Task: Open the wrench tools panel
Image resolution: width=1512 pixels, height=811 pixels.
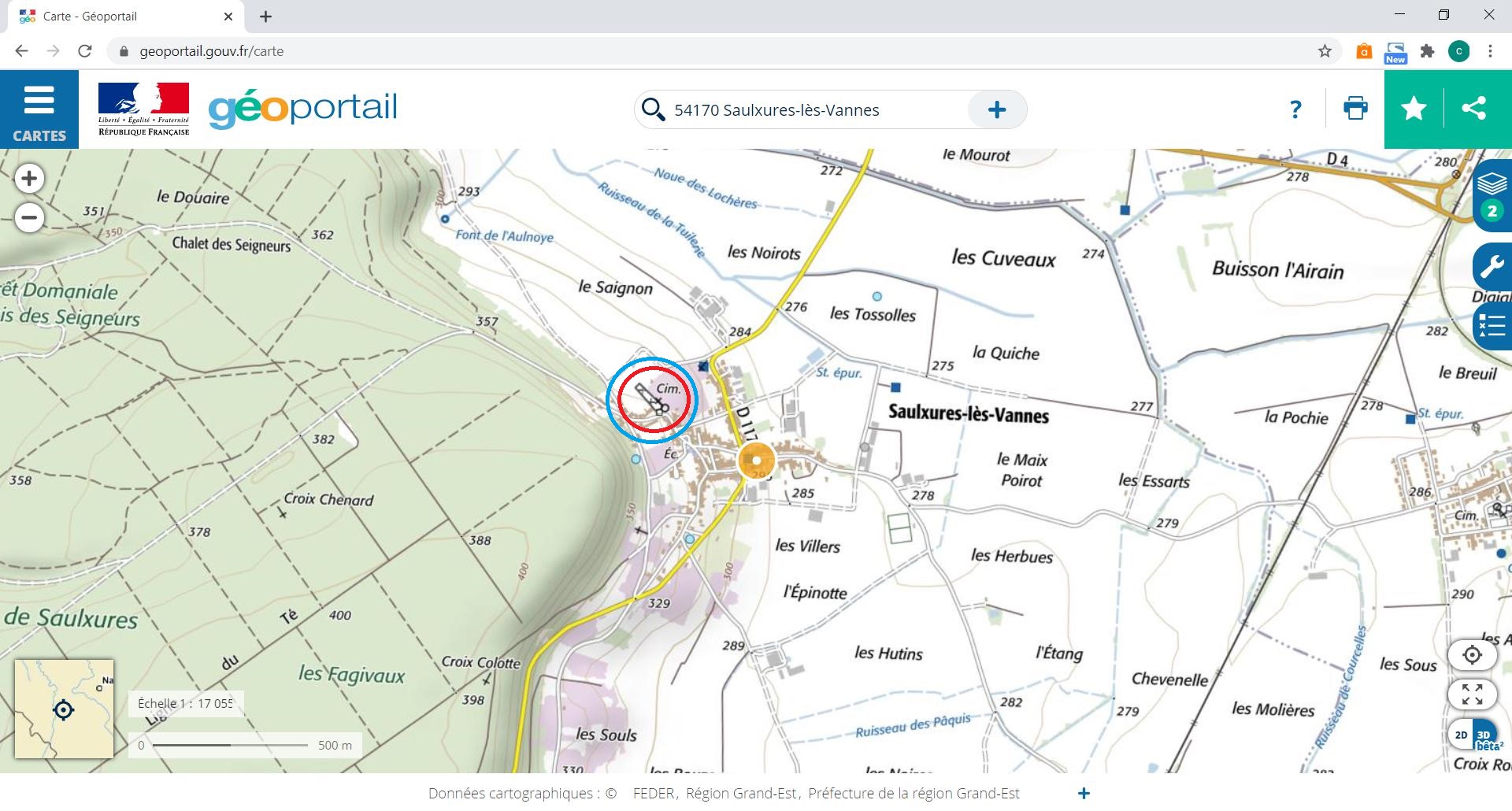Action: click(1492, 268)
